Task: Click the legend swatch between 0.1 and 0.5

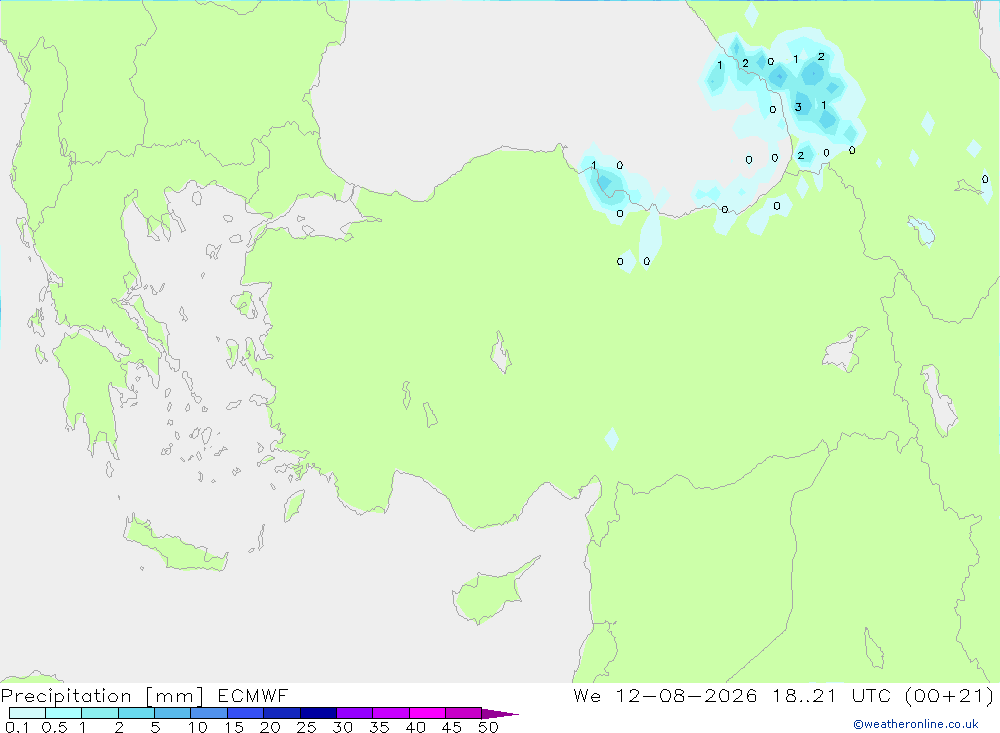Action: pos(27,713)
